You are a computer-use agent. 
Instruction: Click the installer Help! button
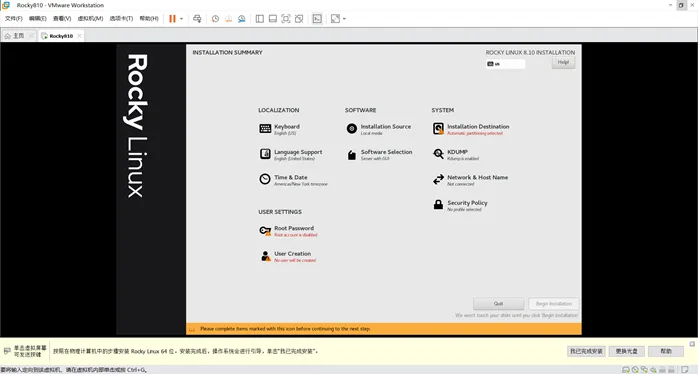[x=563, y=62]
